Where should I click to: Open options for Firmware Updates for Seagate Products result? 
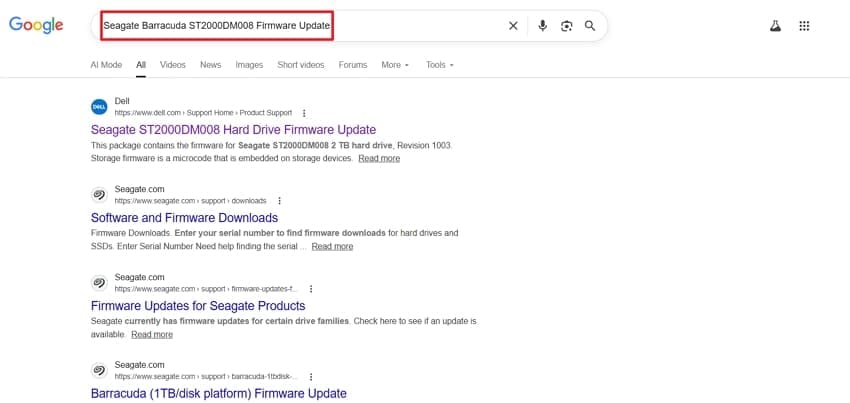[x=311, y=289]
